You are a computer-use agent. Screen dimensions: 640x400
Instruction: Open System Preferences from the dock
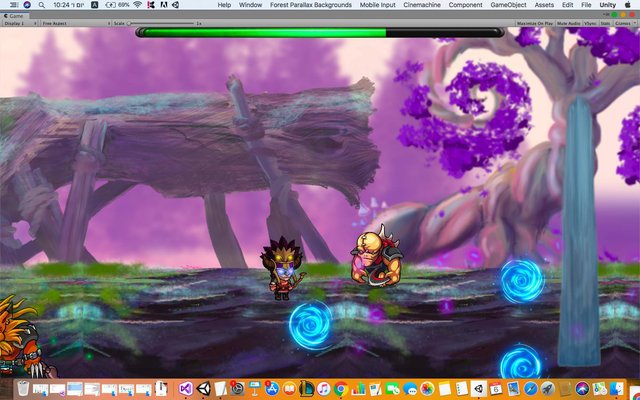[237, 388]
